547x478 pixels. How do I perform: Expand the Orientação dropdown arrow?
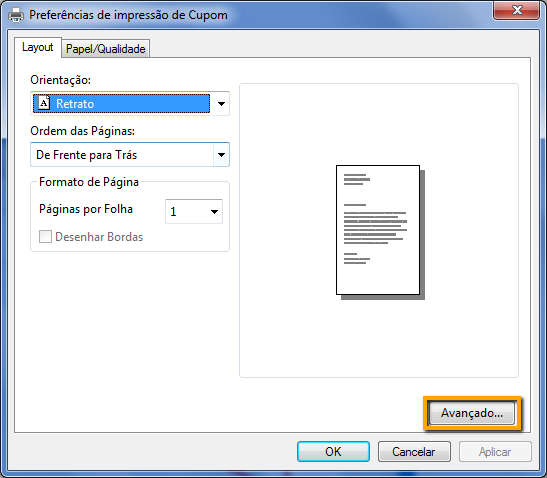tap(221, 104)
